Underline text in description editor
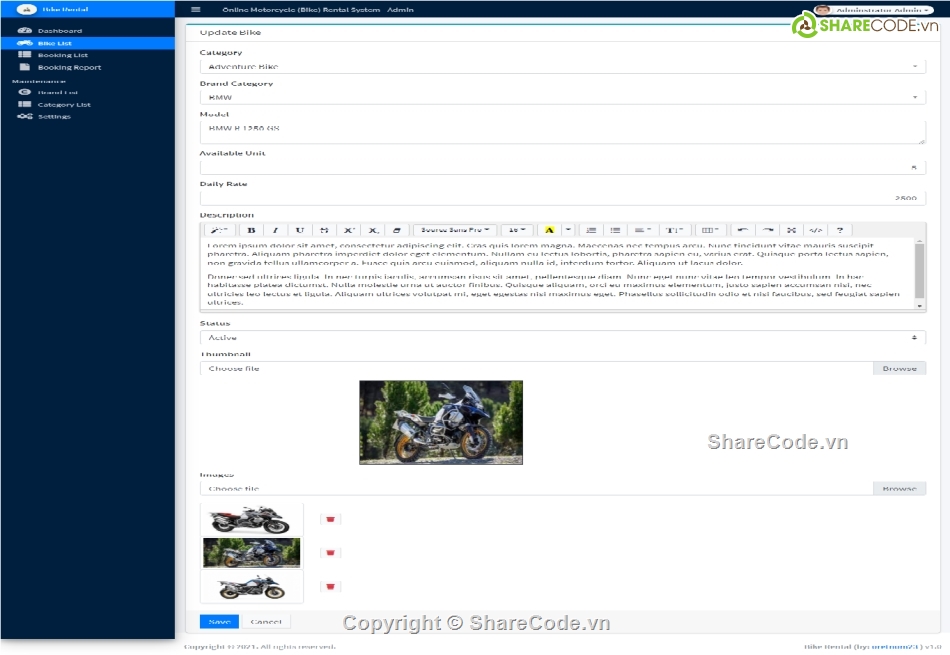Image resolution: width=950 pixels, height=655 pixels. click(300, 230)
